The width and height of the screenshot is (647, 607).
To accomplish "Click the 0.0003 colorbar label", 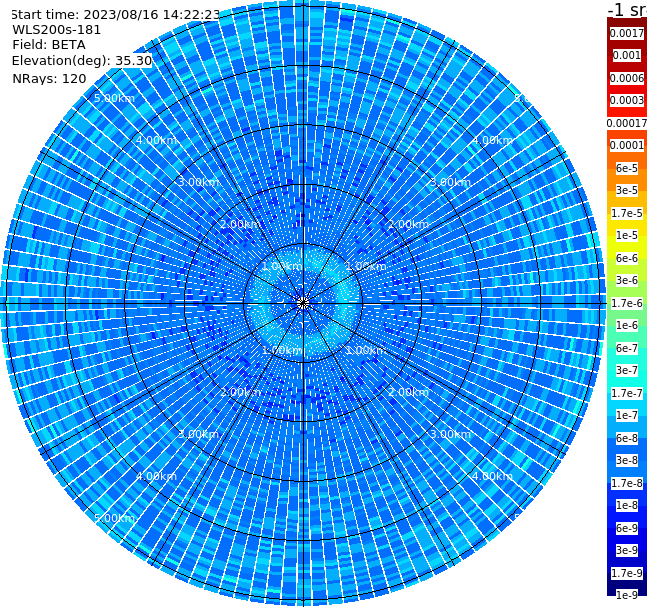I will tap(627, 100).
